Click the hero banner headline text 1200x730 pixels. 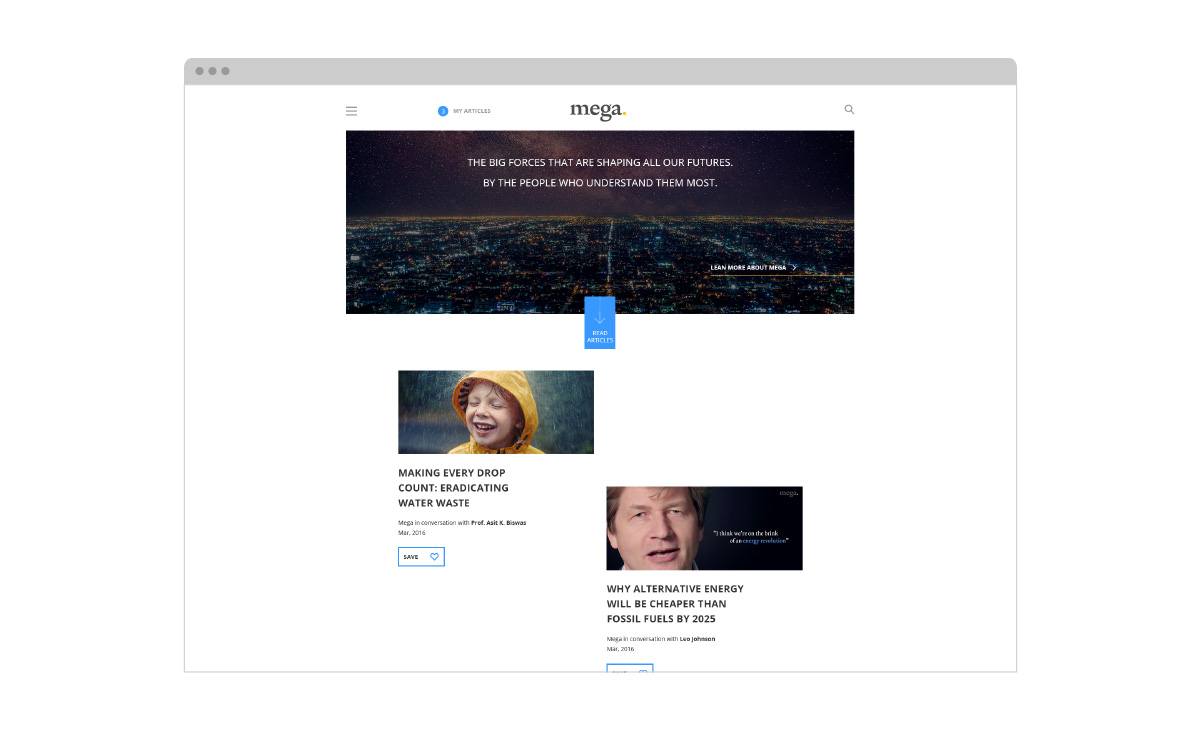(600, 172)
